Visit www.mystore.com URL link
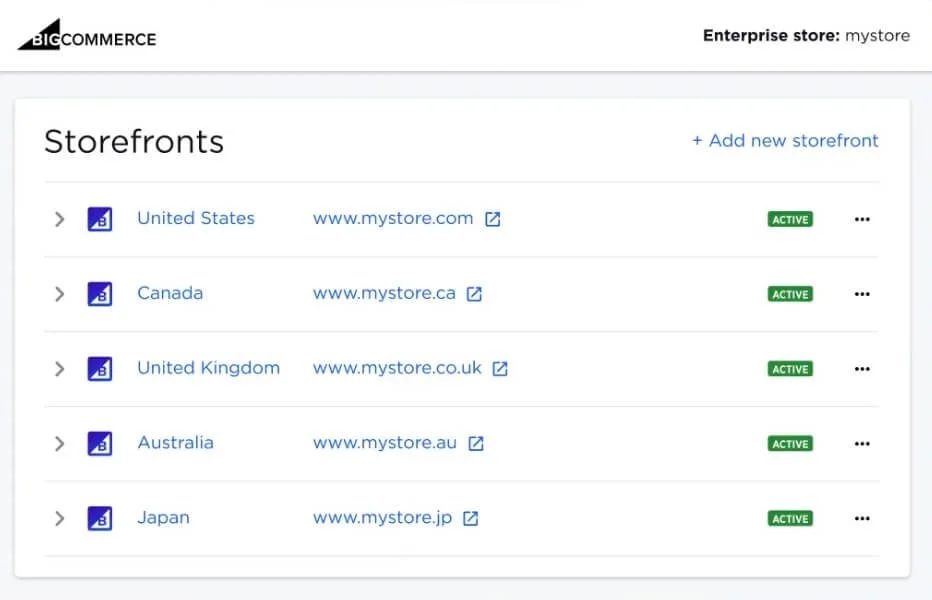 pos(393,219)
